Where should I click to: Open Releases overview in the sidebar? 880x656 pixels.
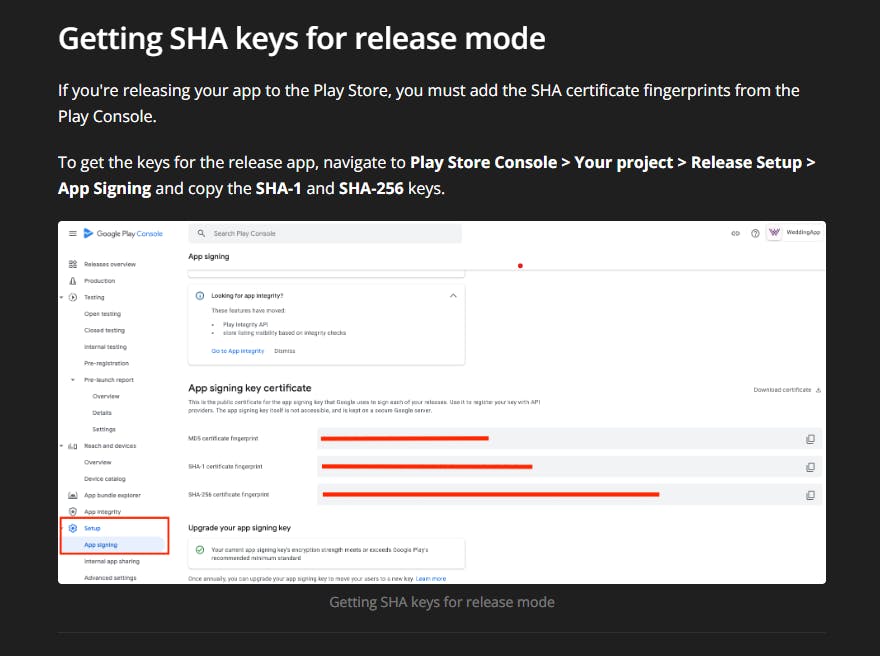(109, 264)
